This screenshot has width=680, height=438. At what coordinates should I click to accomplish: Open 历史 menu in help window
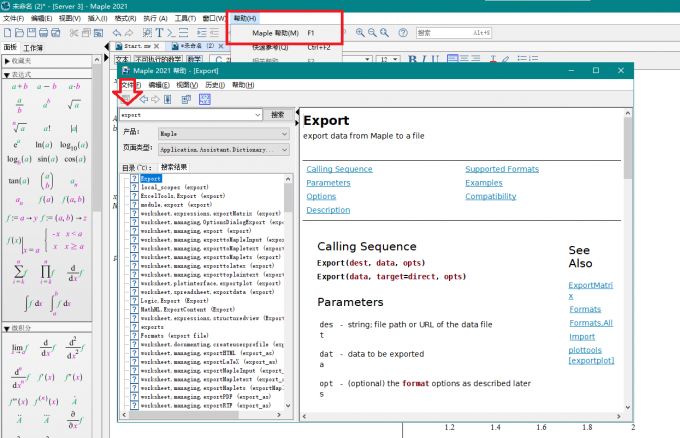point(214,85)
